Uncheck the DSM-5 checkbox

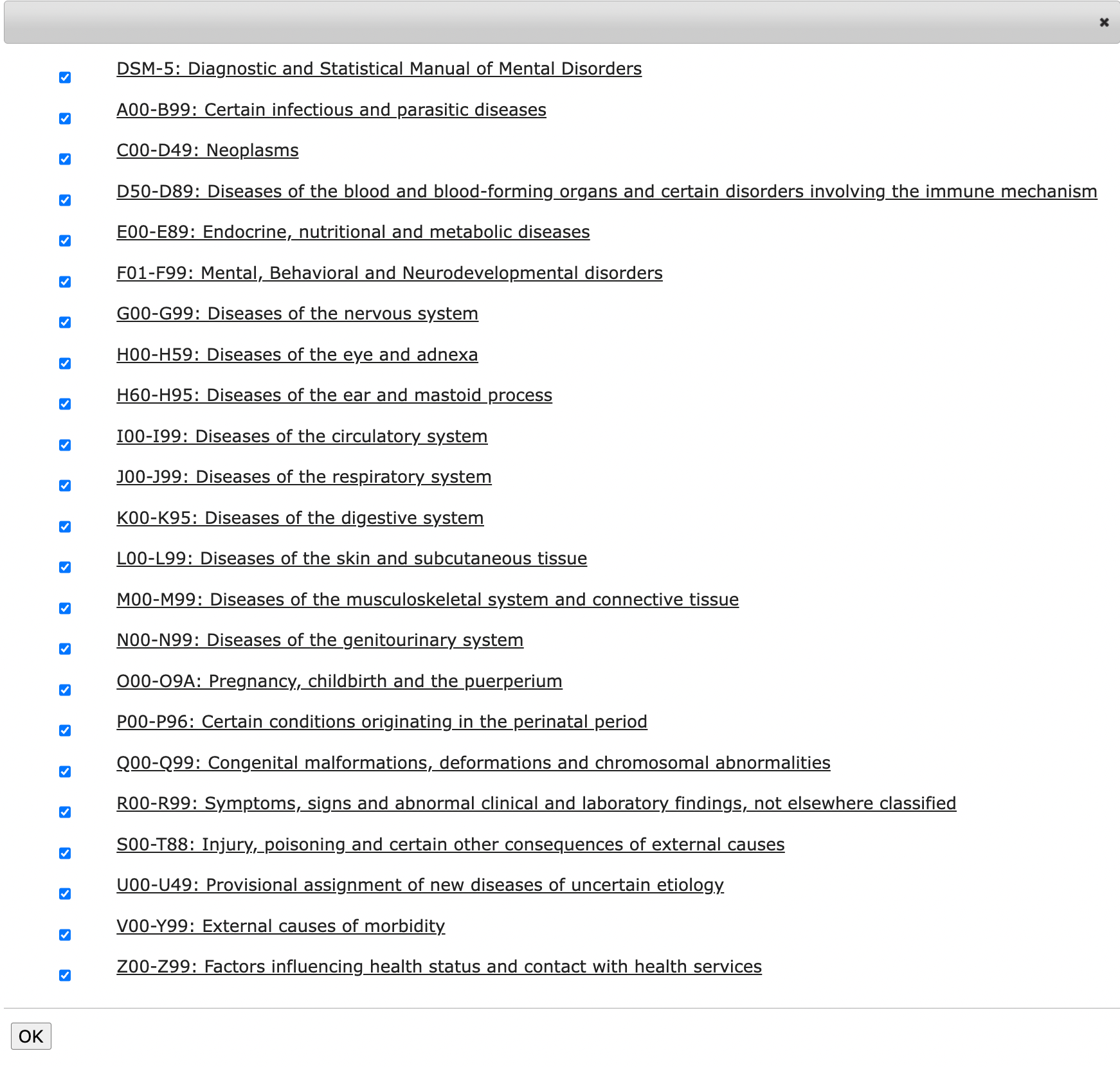(x=65, y=78)
